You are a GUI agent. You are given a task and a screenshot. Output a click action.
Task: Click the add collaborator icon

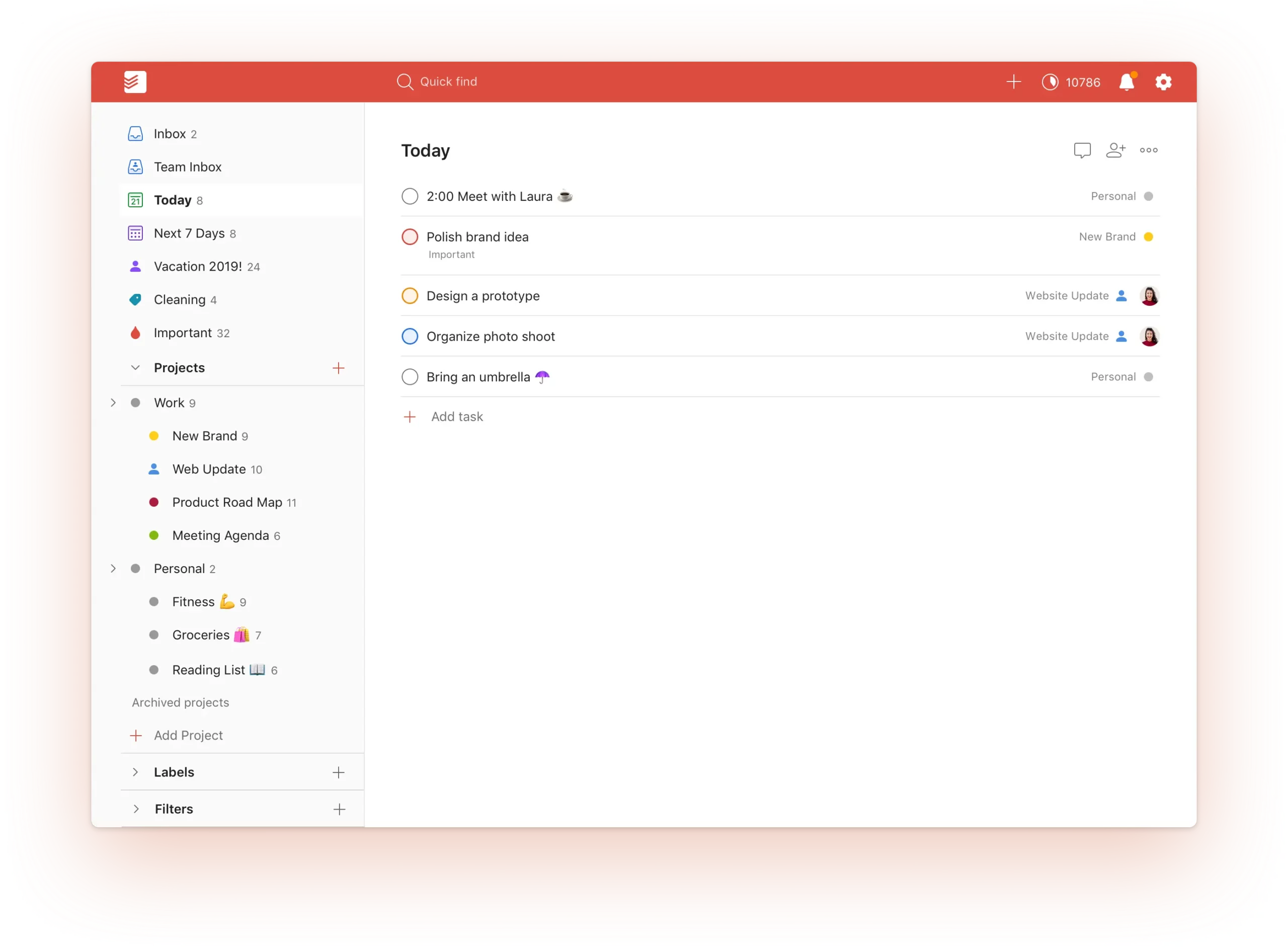(x=1116, y=150)
